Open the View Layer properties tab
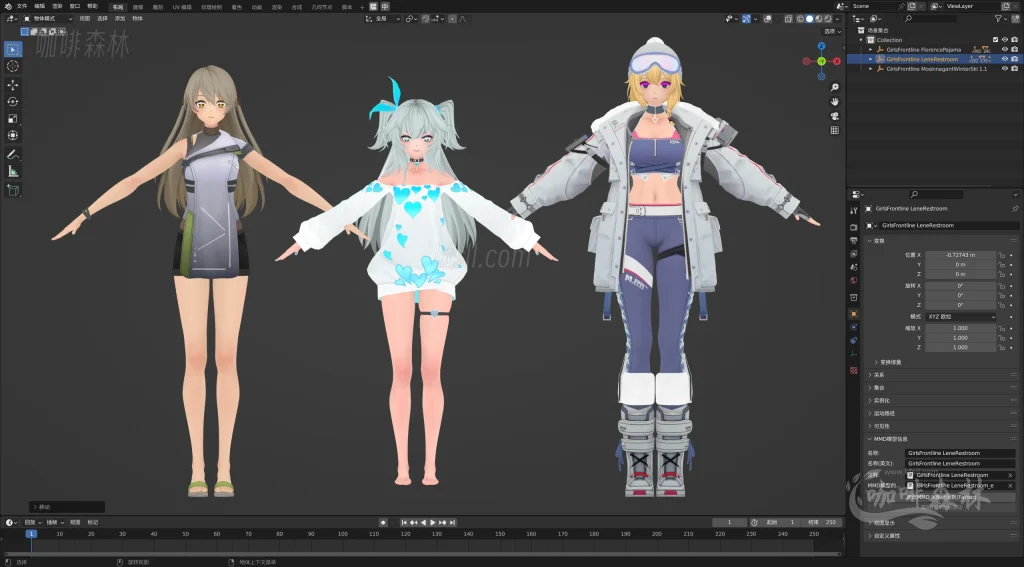The width and height of the screenshot is (1024, 567). tap(854, 253)
